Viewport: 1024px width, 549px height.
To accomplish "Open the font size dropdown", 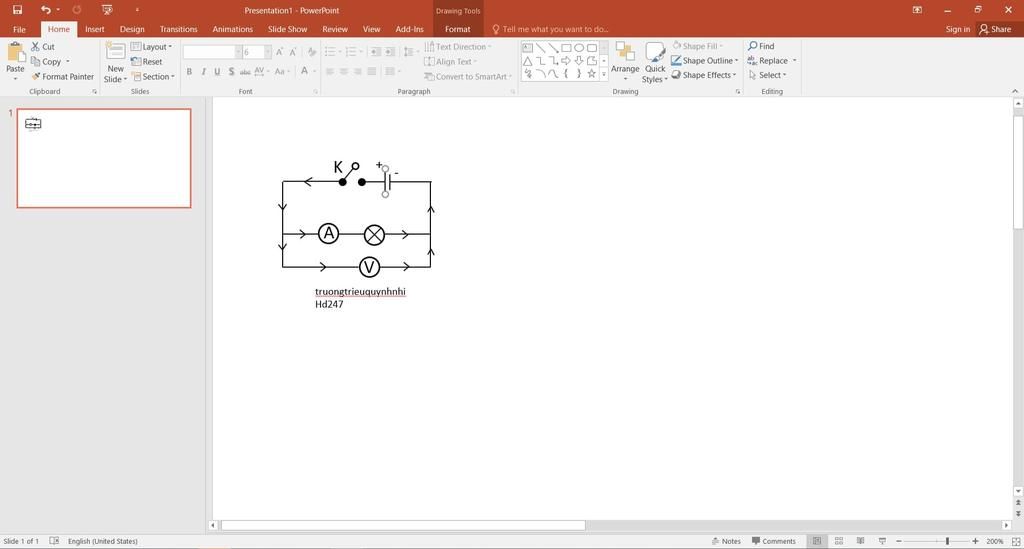I will pyautogui.click(x=267, y=52).
